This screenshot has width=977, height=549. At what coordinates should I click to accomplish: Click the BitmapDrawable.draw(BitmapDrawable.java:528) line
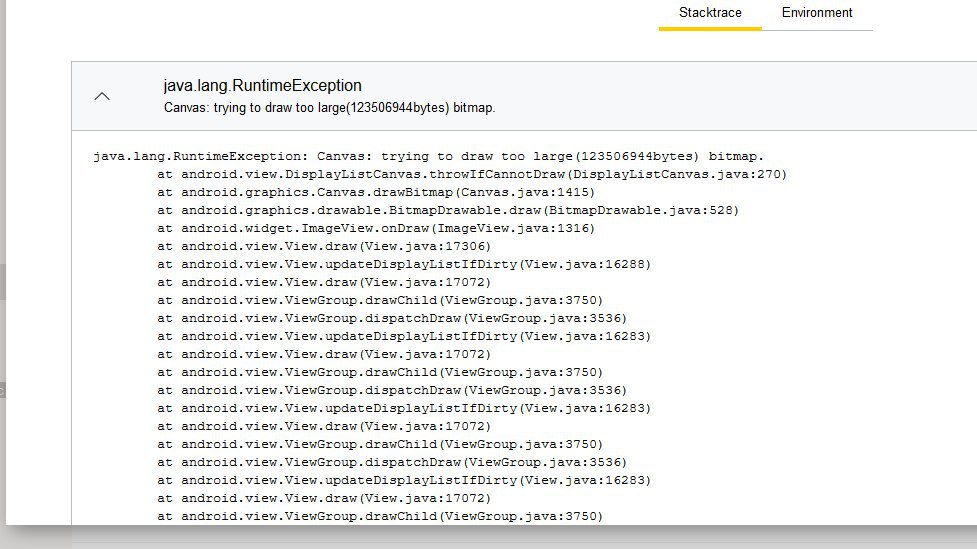pos(447,211)
